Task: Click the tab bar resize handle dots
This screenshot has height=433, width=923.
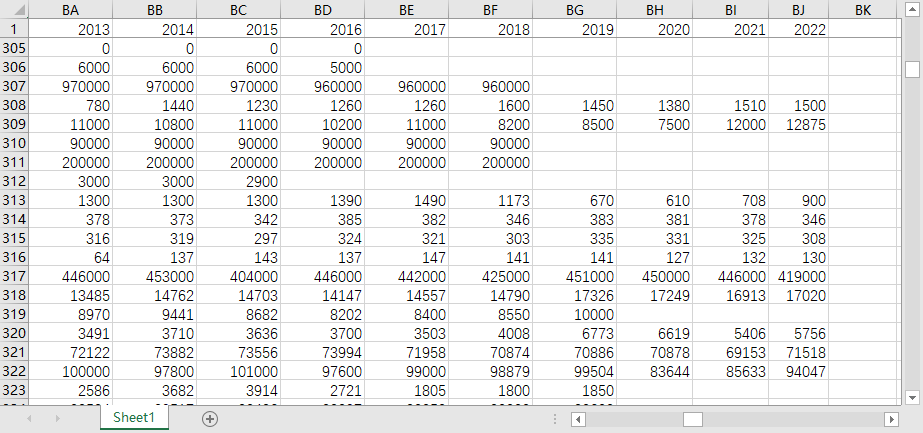Action: [x=555, y=418]
